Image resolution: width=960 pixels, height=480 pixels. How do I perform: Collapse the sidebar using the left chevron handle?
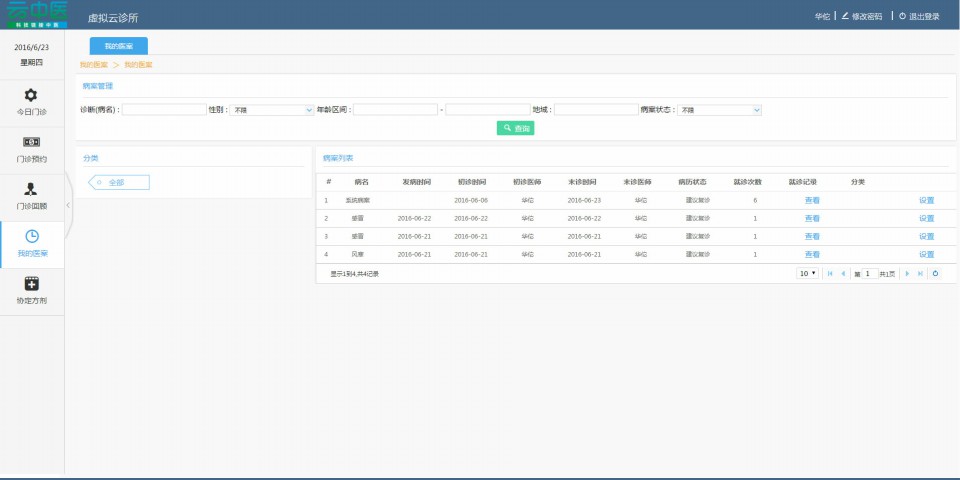(x=68, y=204)
